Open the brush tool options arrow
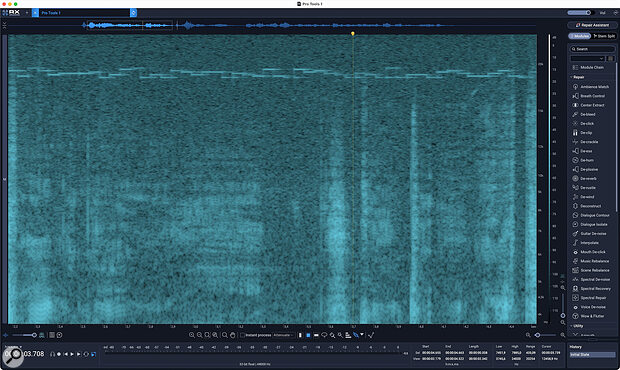The width and height of the screenshot is (620, 370). tap(362, 334)
